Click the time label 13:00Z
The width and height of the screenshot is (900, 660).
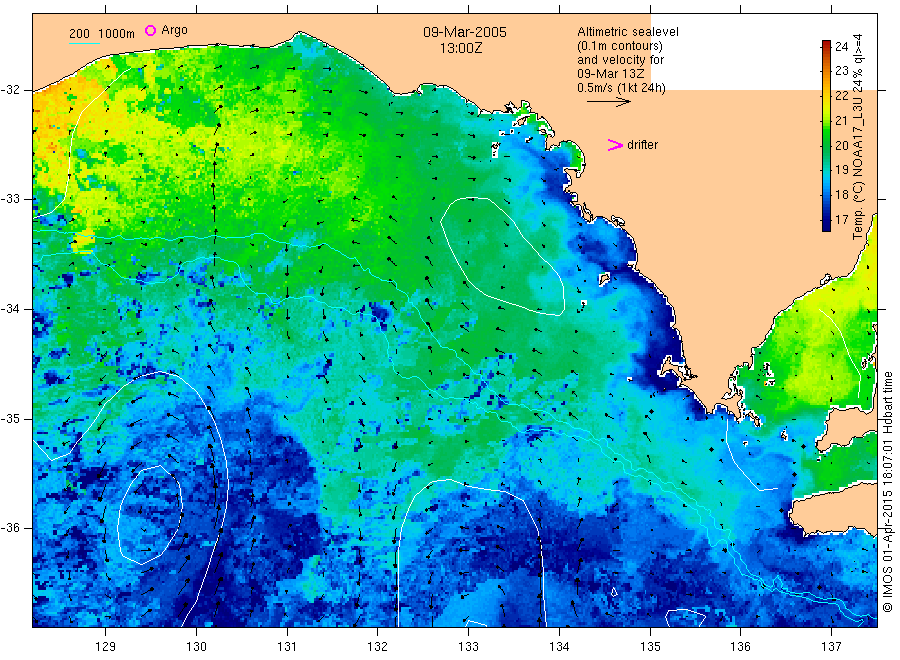pos(461,48)
